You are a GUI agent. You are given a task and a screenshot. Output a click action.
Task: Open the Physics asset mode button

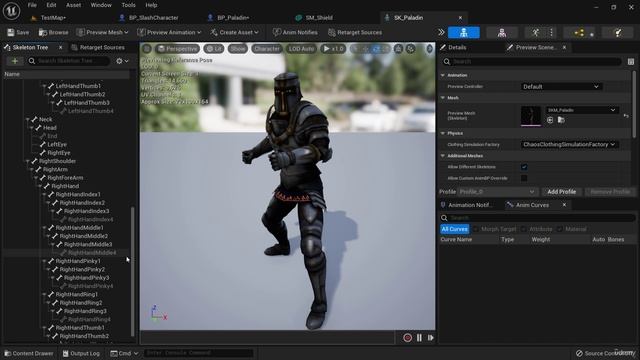(618, 33)
